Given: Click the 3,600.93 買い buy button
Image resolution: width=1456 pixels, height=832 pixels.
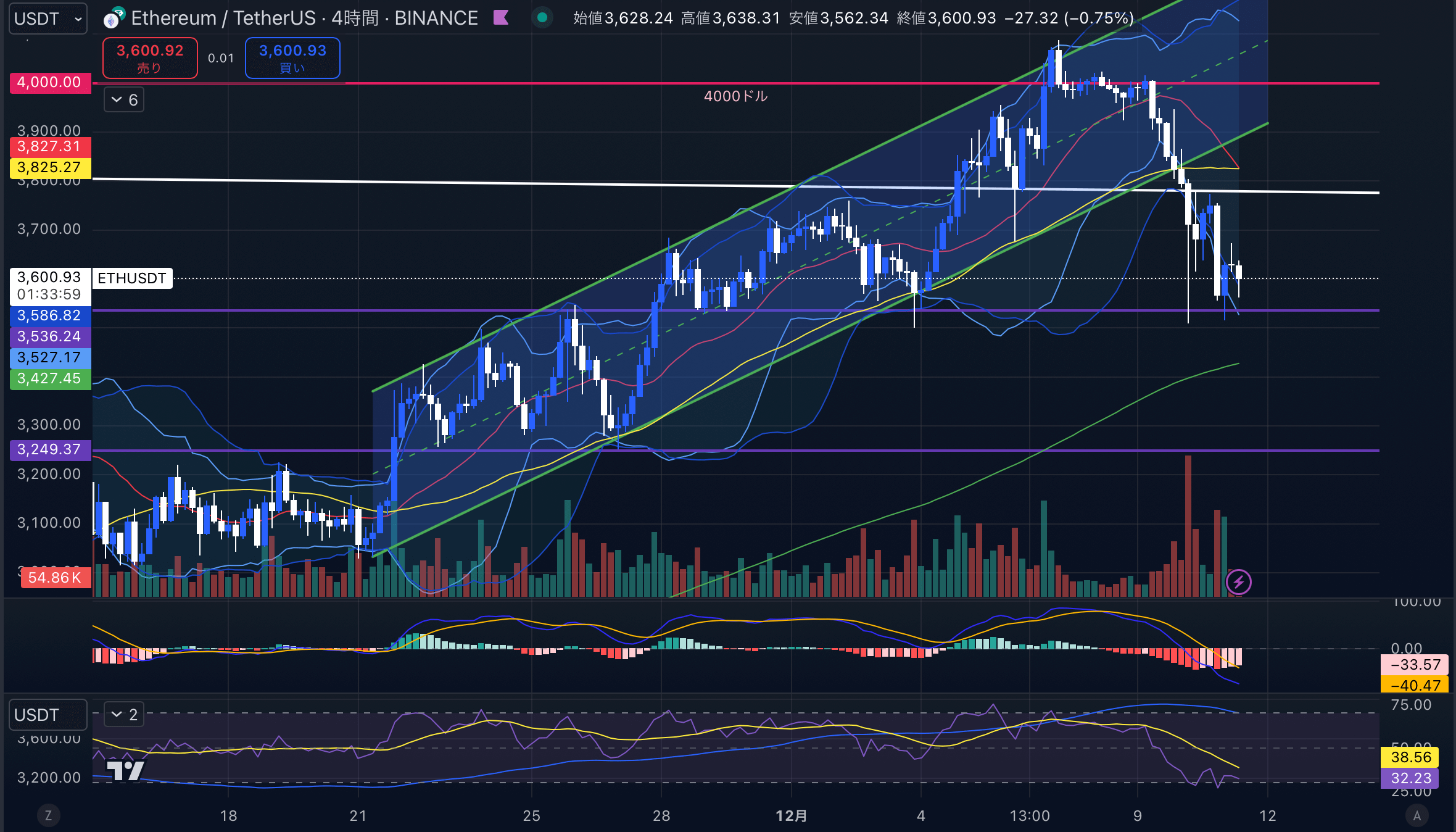Looking at the screenshot, I should coord(292,58).
